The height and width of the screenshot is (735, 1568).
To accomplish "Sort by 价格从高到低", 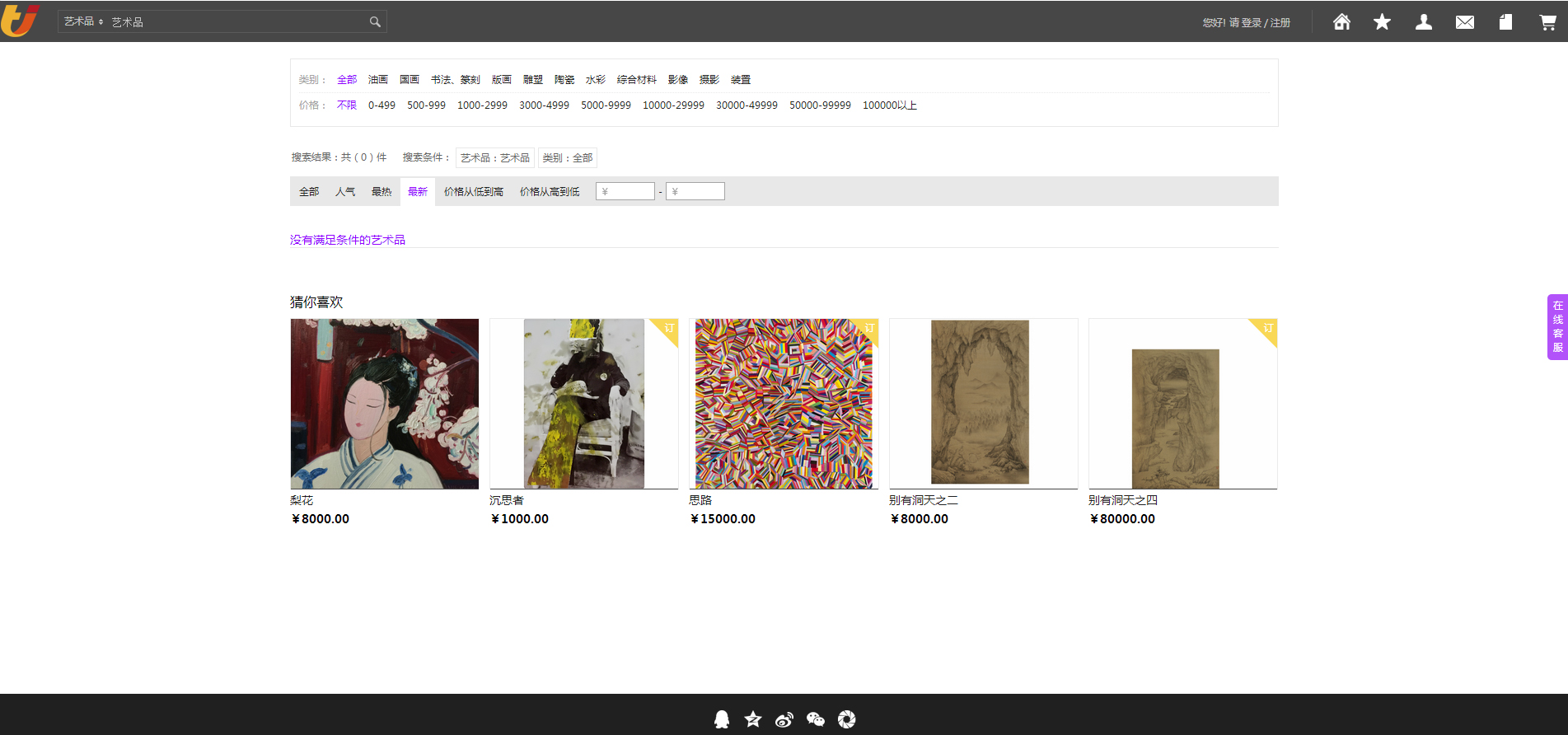I will click(x=550, y=191).
